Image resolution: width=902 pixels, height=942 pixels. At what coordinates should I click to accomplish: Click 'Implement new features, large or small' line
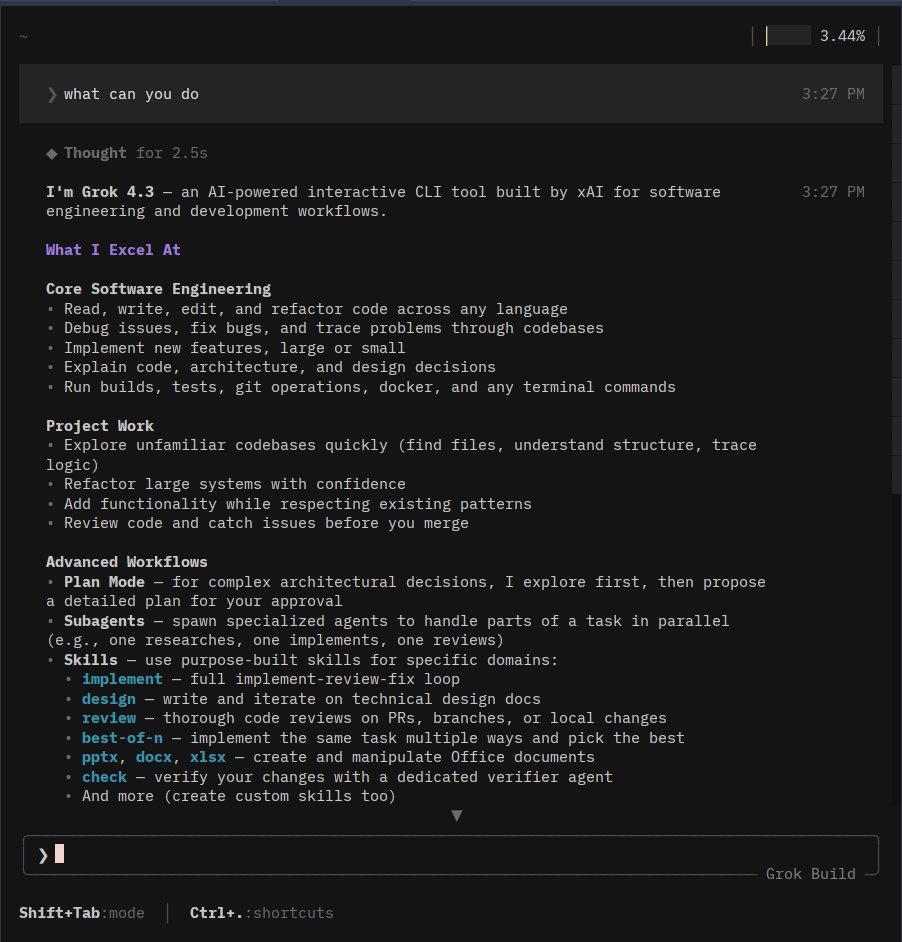pos(234,348)
